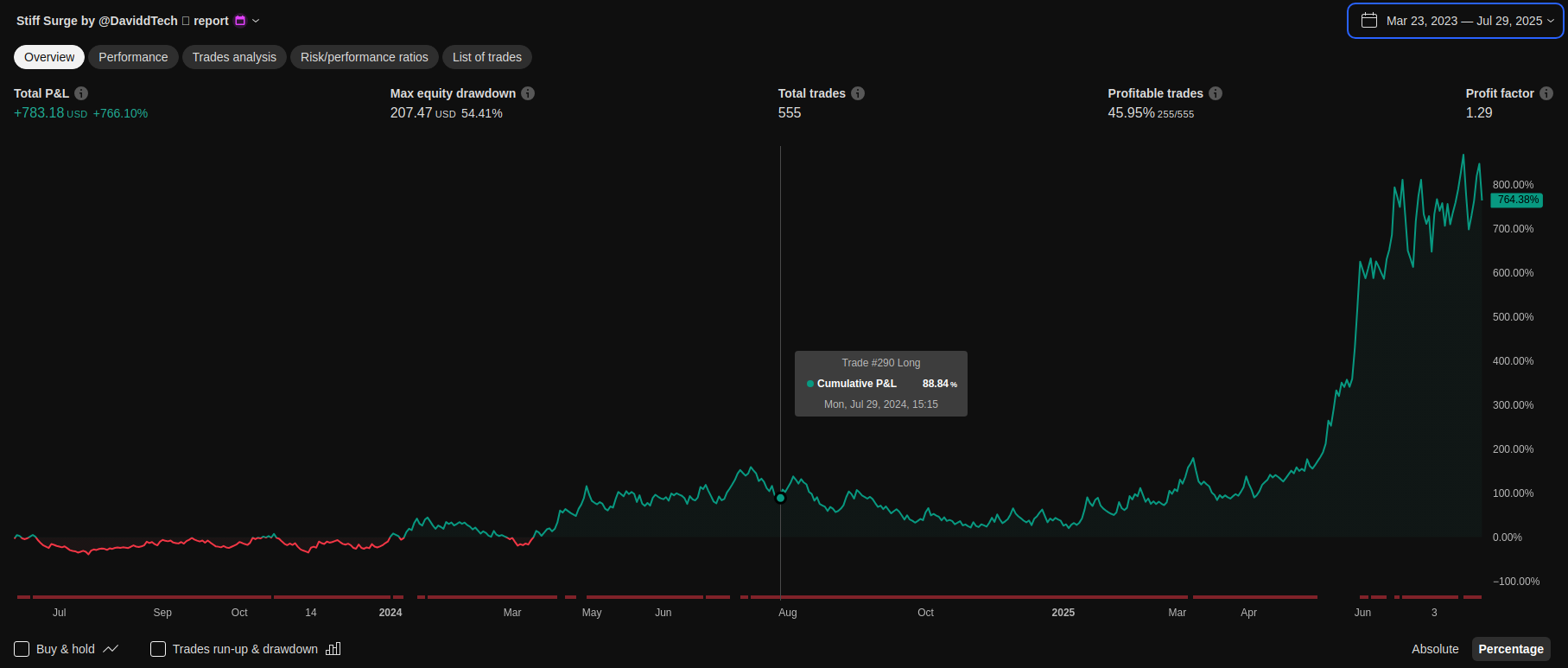Select the Percentage display mode
Screen dimensions: 1568x668
pos(1510,649)
